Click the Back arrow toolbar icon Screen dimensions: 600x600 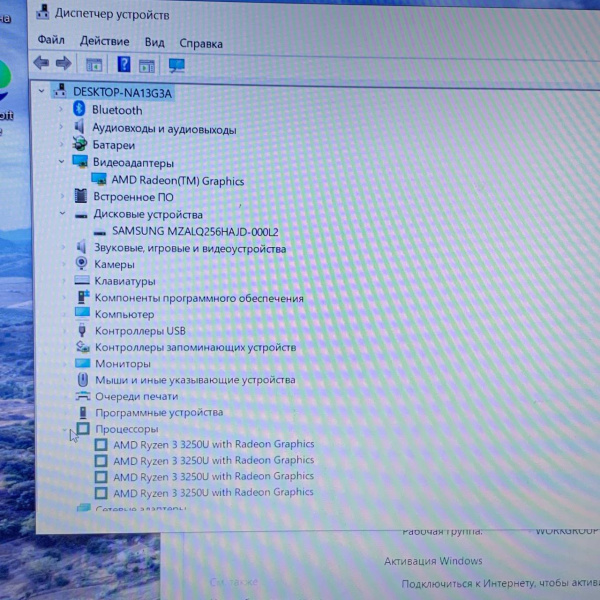(x=41, y=62)
